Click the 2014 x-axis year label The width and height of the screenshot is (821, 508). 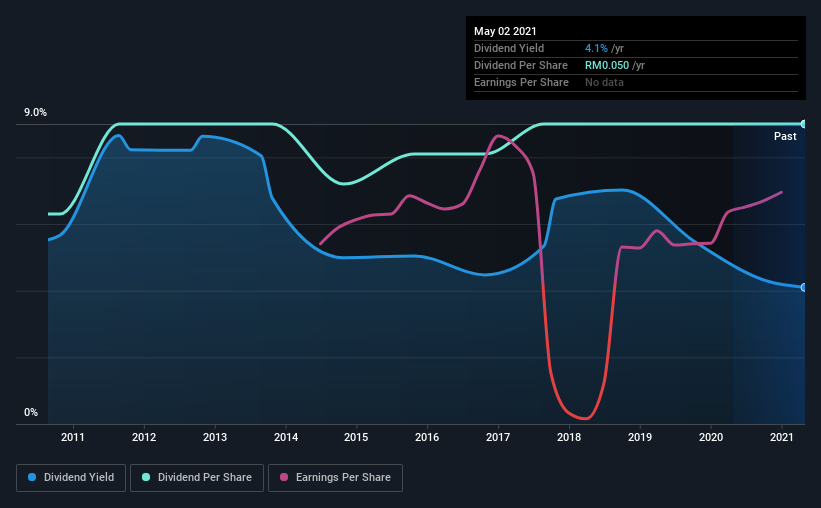pyautogui.click(x=286, y=437)
